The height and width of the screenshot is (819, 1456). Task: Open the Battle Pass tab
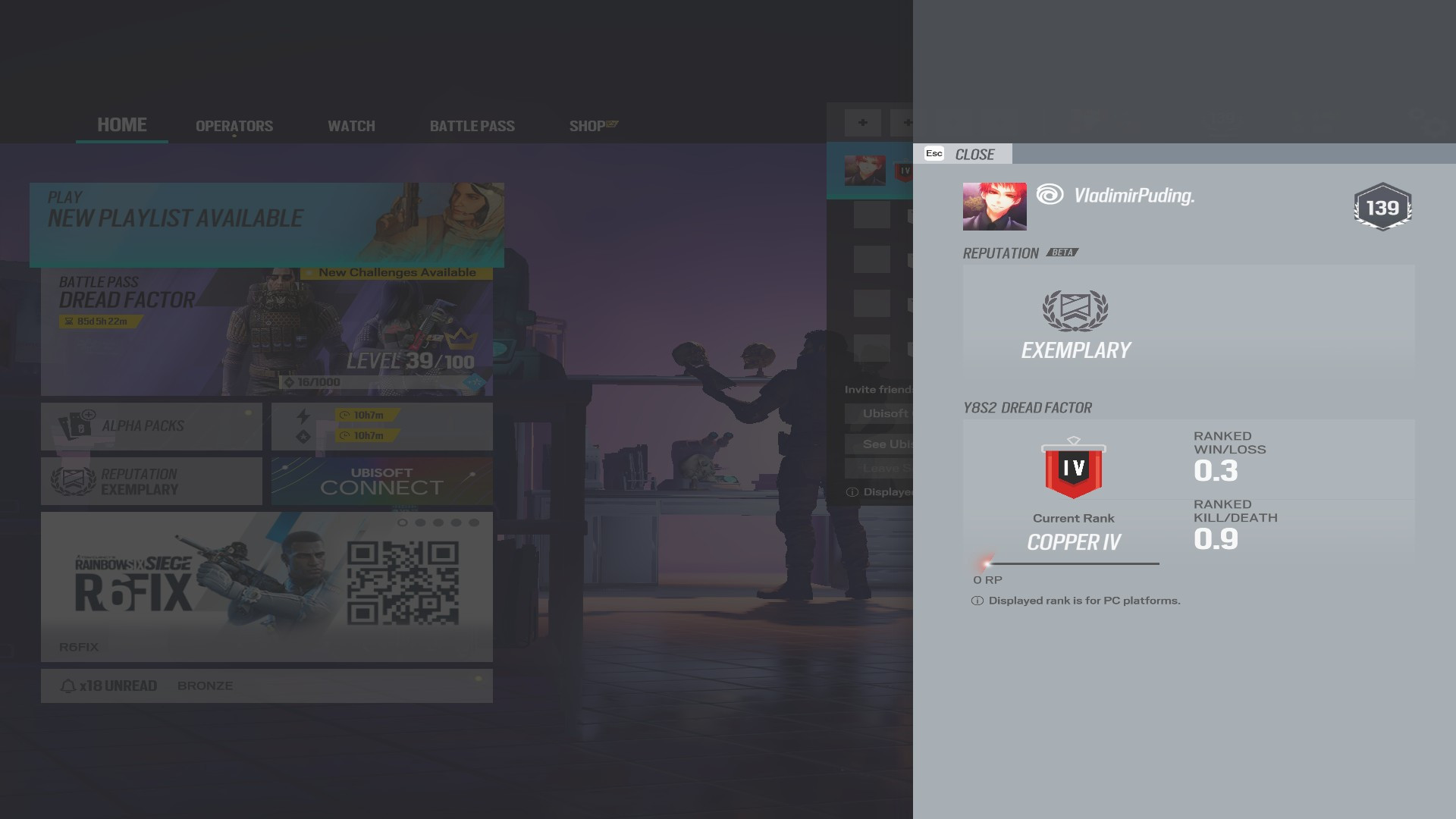click(472, 126)
